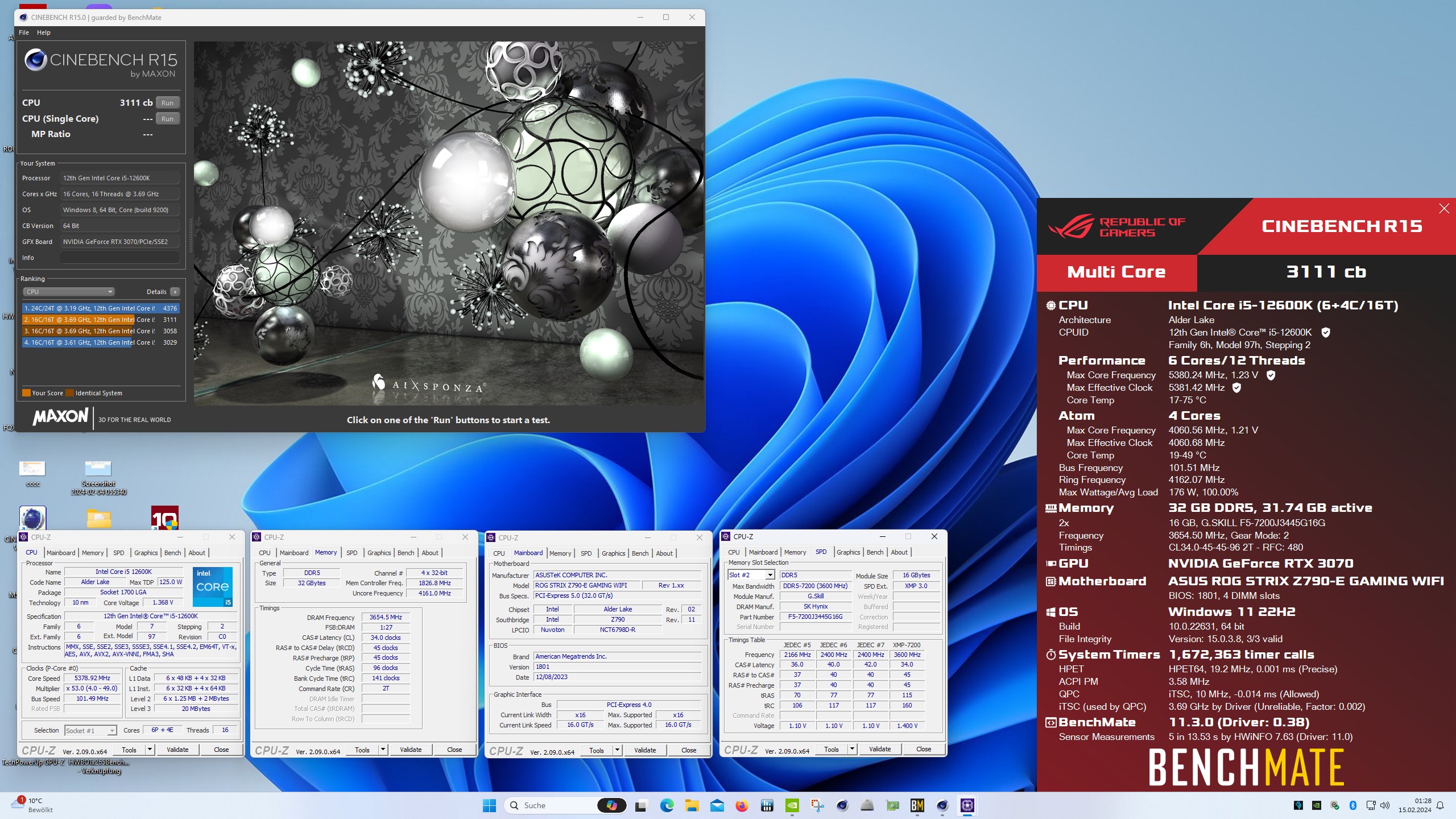This screenshot has width=1456, height=819.
Task: Open the Cinebench File menu
Action: 24,32
